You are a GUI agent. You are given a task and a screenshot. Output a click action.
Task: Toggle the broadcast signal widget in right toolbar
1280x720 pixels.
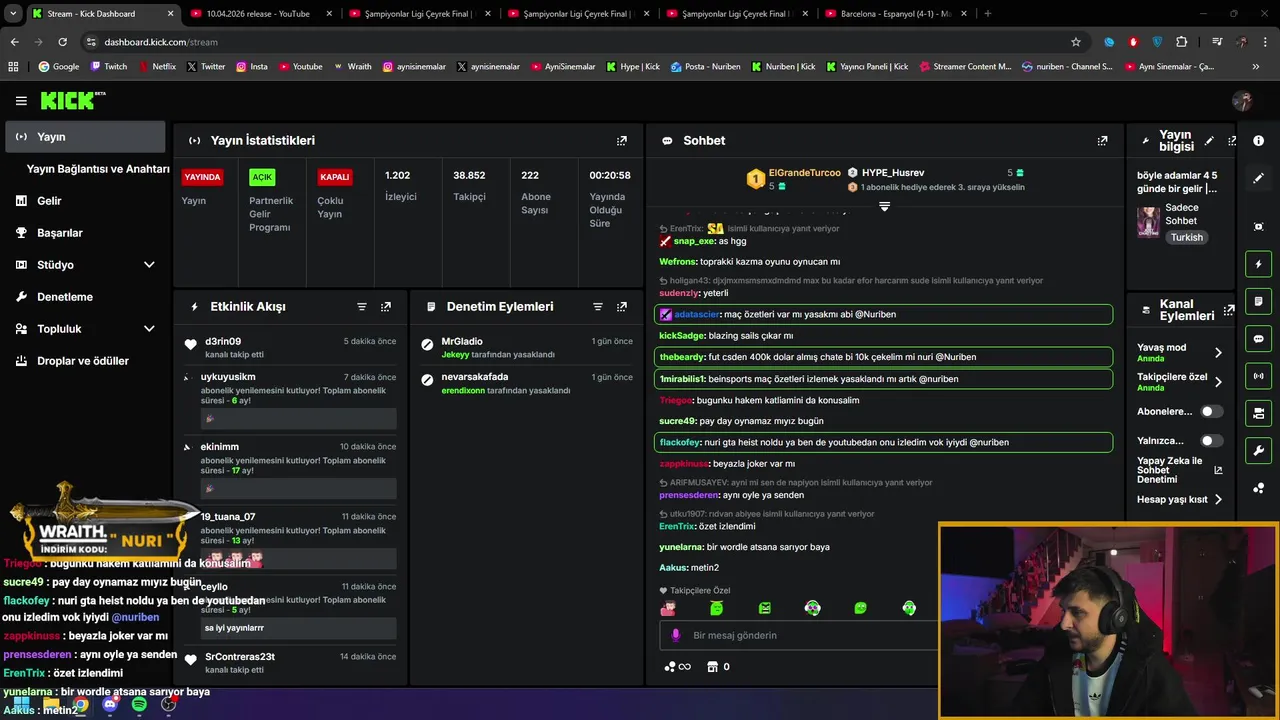(1258, 376)
